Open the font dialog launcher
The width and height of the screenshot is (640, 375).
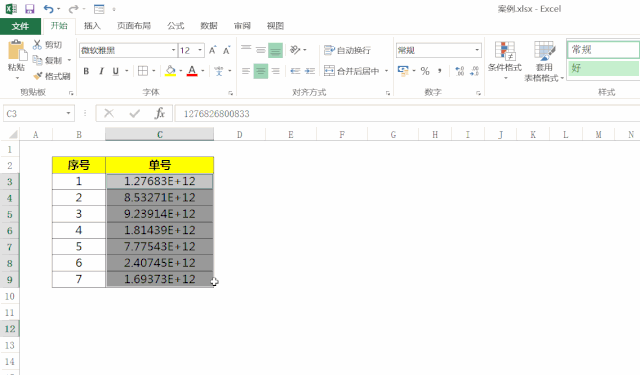coord(231,93)
